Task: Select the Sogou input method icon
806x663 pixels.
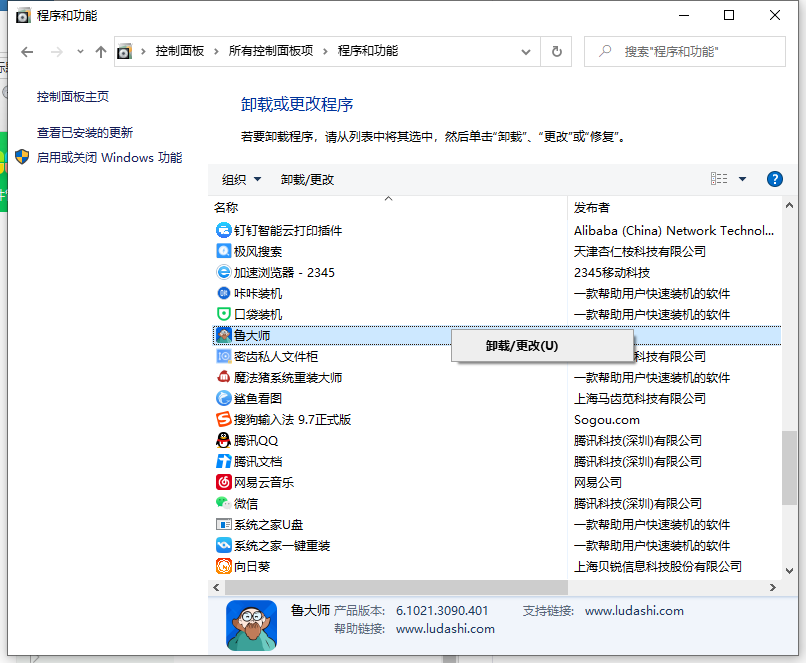Action: tap(224, 419)
